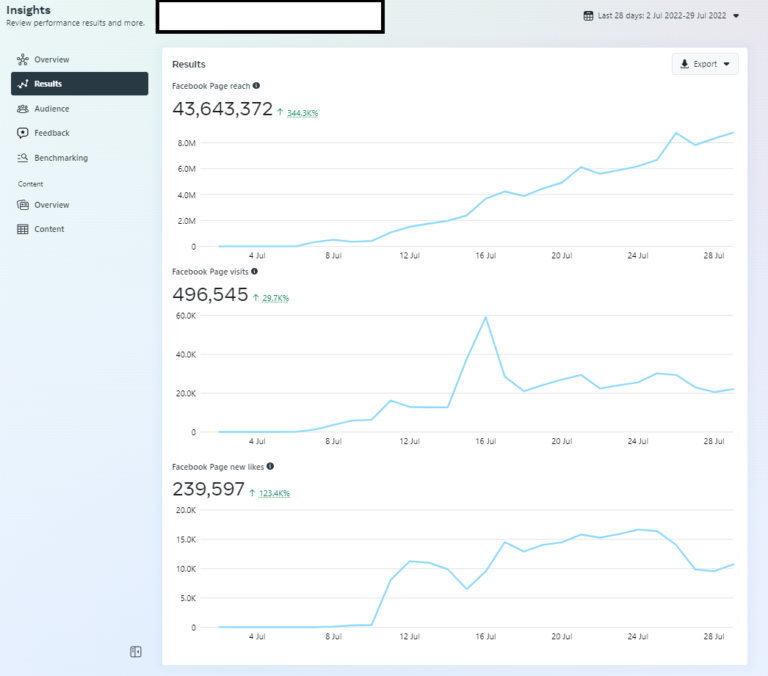Click the blank input box at top
The width and height of the screenshot is (768, 676).
269,17
